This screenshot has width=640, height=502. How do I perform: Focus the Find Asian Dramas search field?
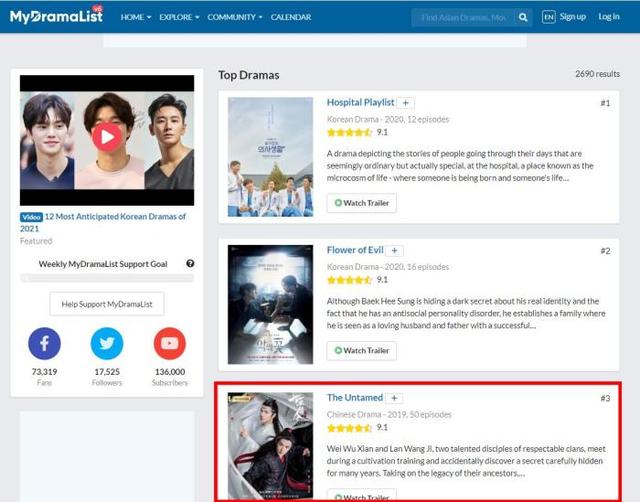click(x=463, y=18)
